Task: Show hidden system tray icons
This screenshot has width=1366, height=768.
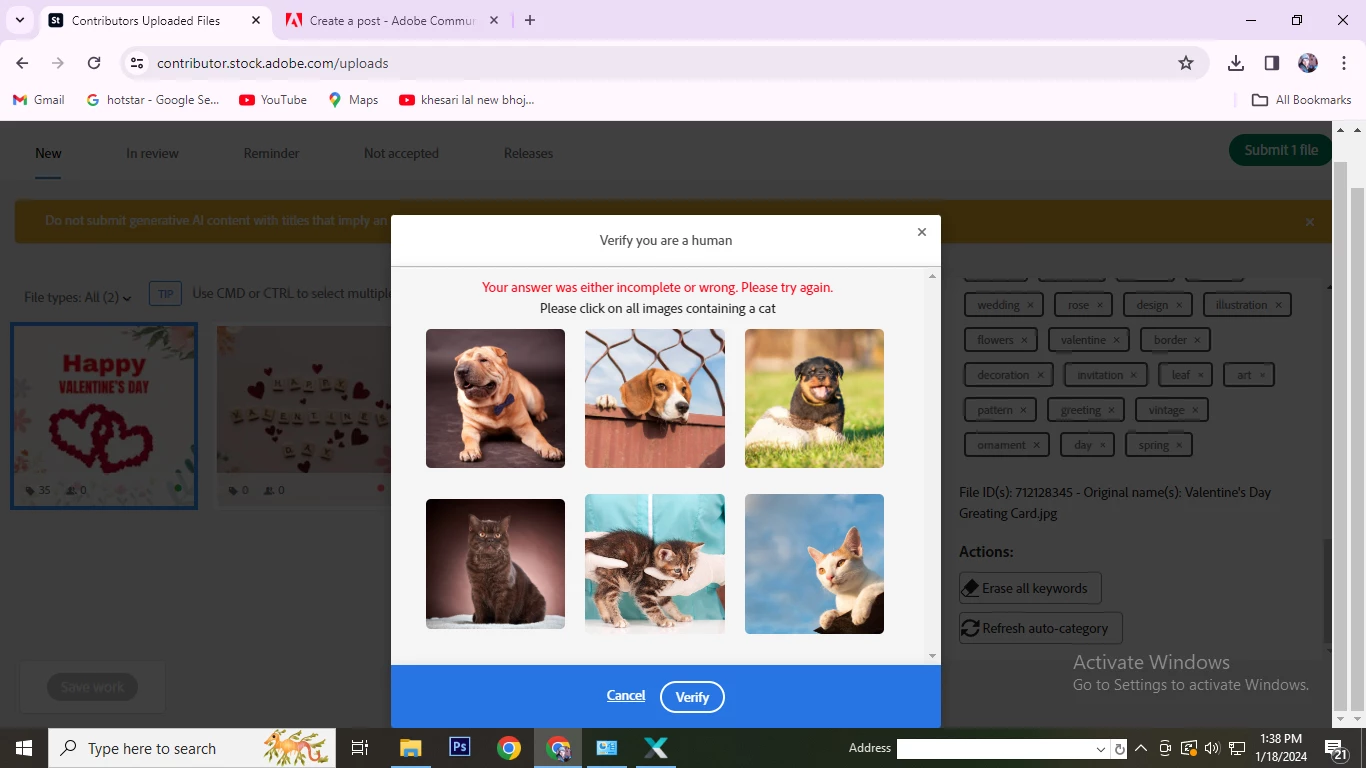Action: coord(1140,748)
